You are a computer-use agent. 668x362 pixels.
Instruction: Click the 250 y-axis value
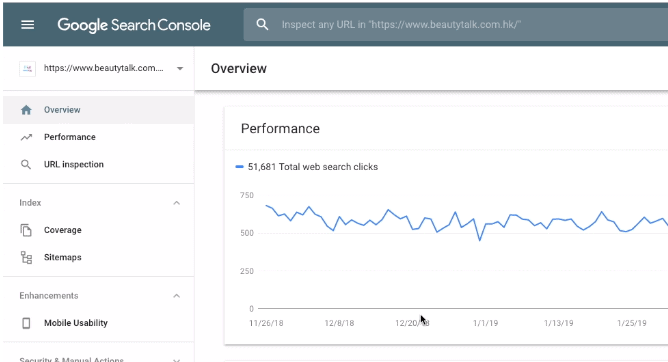247,271
